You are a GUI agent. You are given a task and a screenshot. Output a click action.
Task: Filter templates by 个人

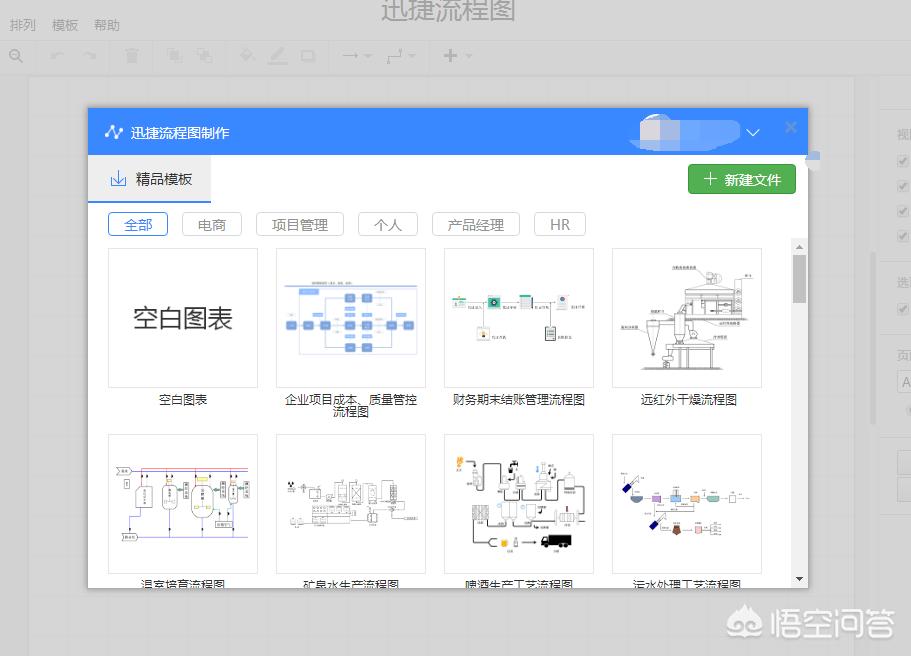[388, 224]
